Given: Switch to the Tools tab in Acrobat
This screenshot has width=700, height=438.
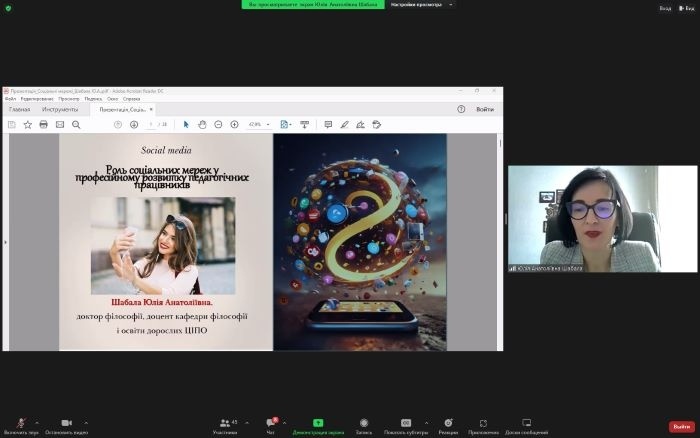Looking at the screenshot, I should [x=60, y=109].
